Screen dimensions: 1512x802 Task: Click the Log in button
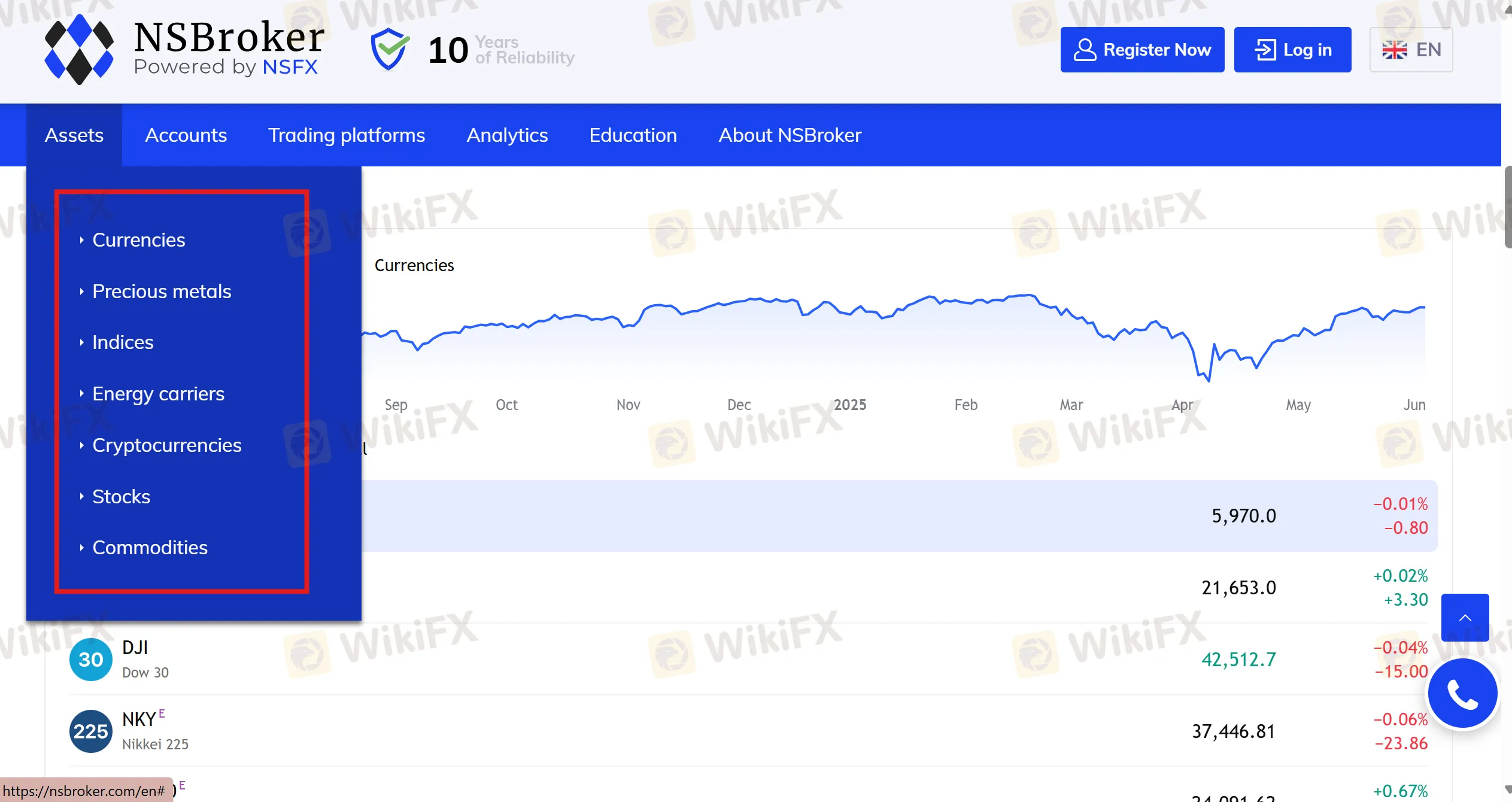point(1292,50)
